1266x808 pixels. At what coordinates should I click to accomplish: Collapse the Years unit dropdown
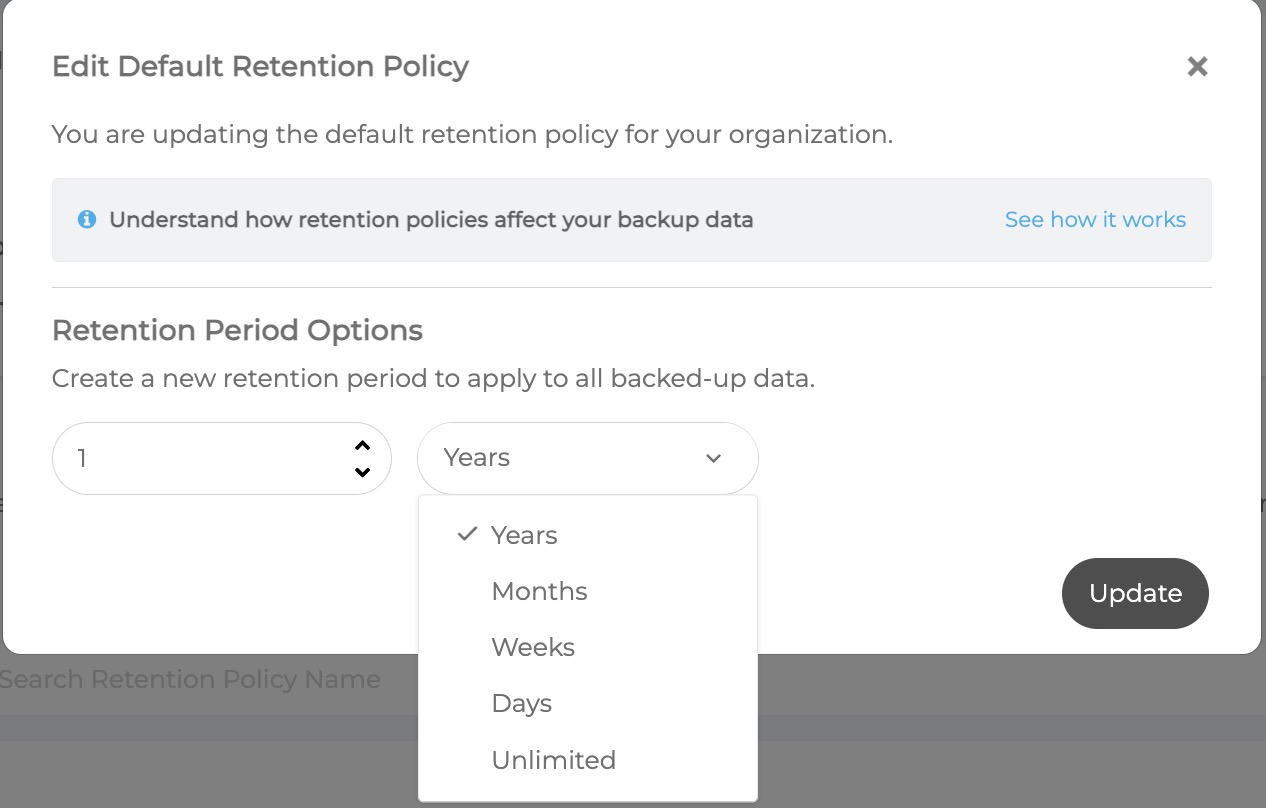point(588,458)
